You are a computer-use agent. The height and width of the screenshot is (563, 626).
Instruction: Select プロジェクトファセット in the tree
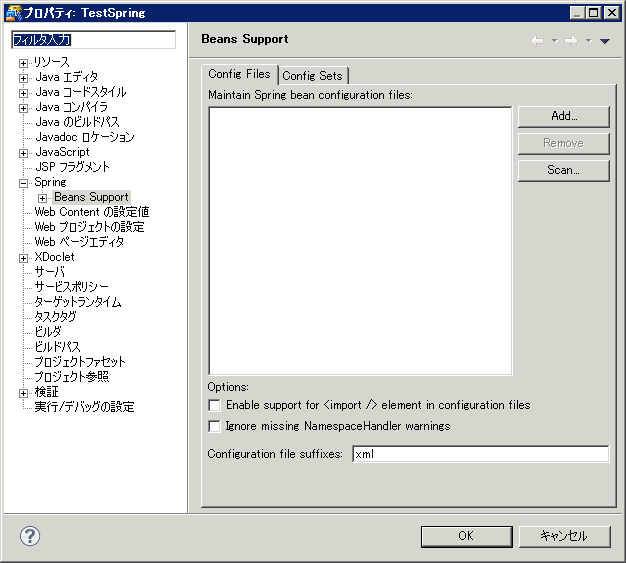click(x=80, y=362)
